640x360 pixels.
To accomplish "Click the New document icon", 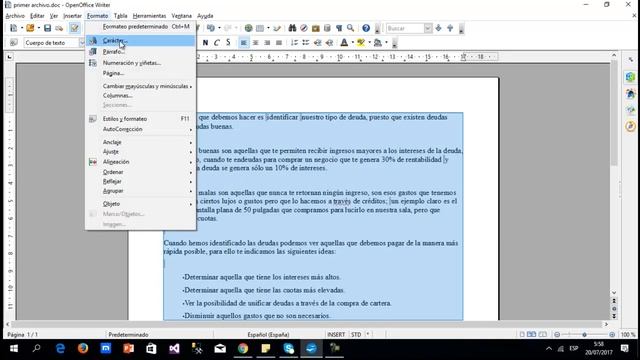I will (13, 28).
